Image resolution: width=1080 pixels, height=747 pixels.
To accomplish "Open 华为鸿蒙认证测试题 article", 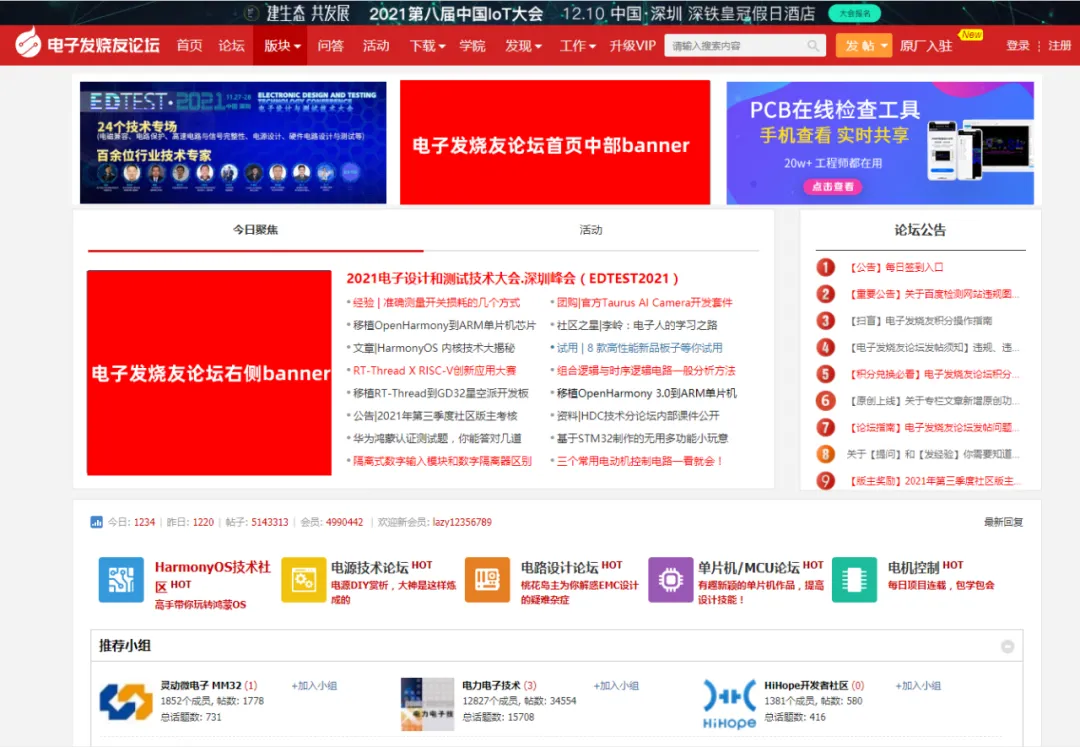I will click(x=437, y=438).
